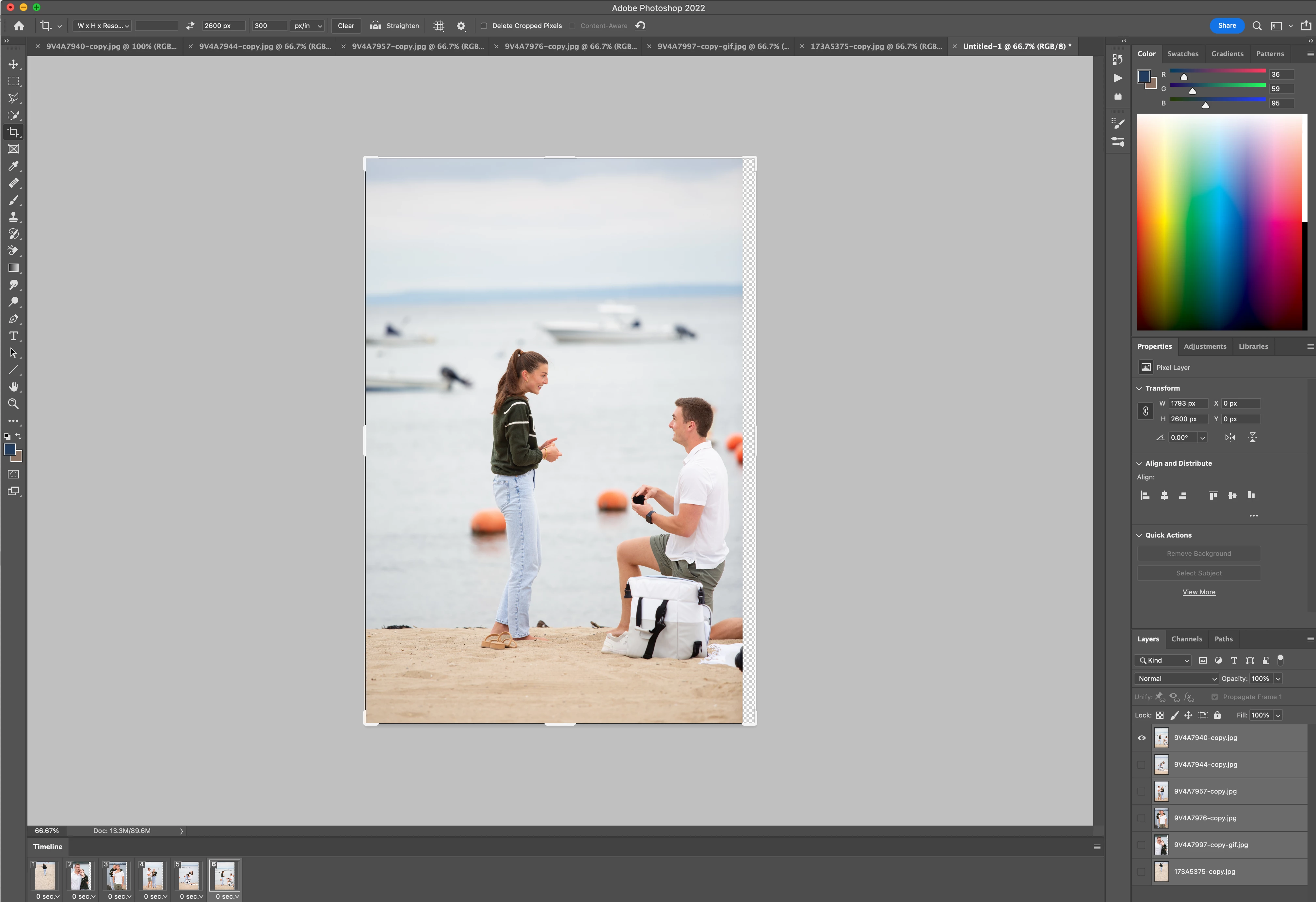Select the Zoom tool

(14, 404)
